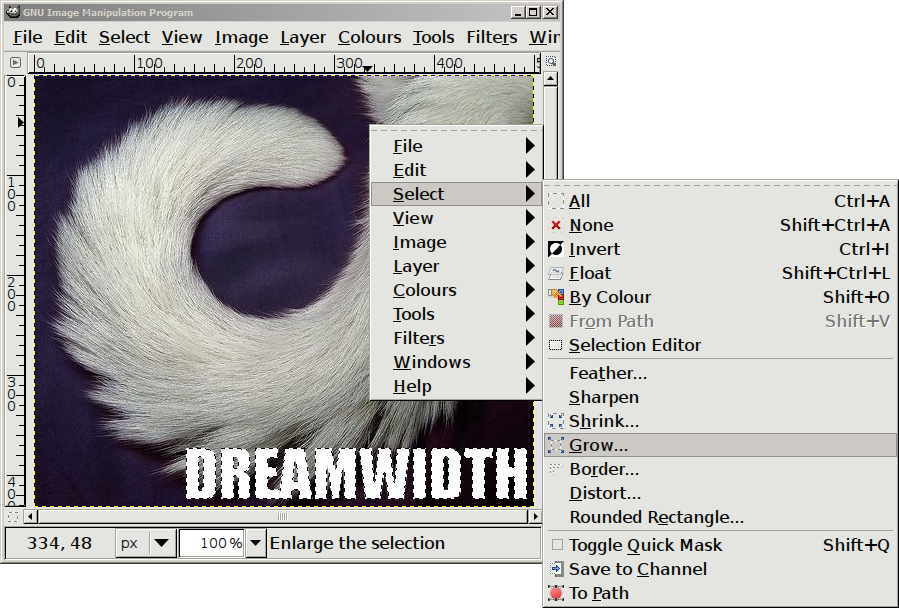Click the horizontal scrollbar left arrow

tap(30, 516)
